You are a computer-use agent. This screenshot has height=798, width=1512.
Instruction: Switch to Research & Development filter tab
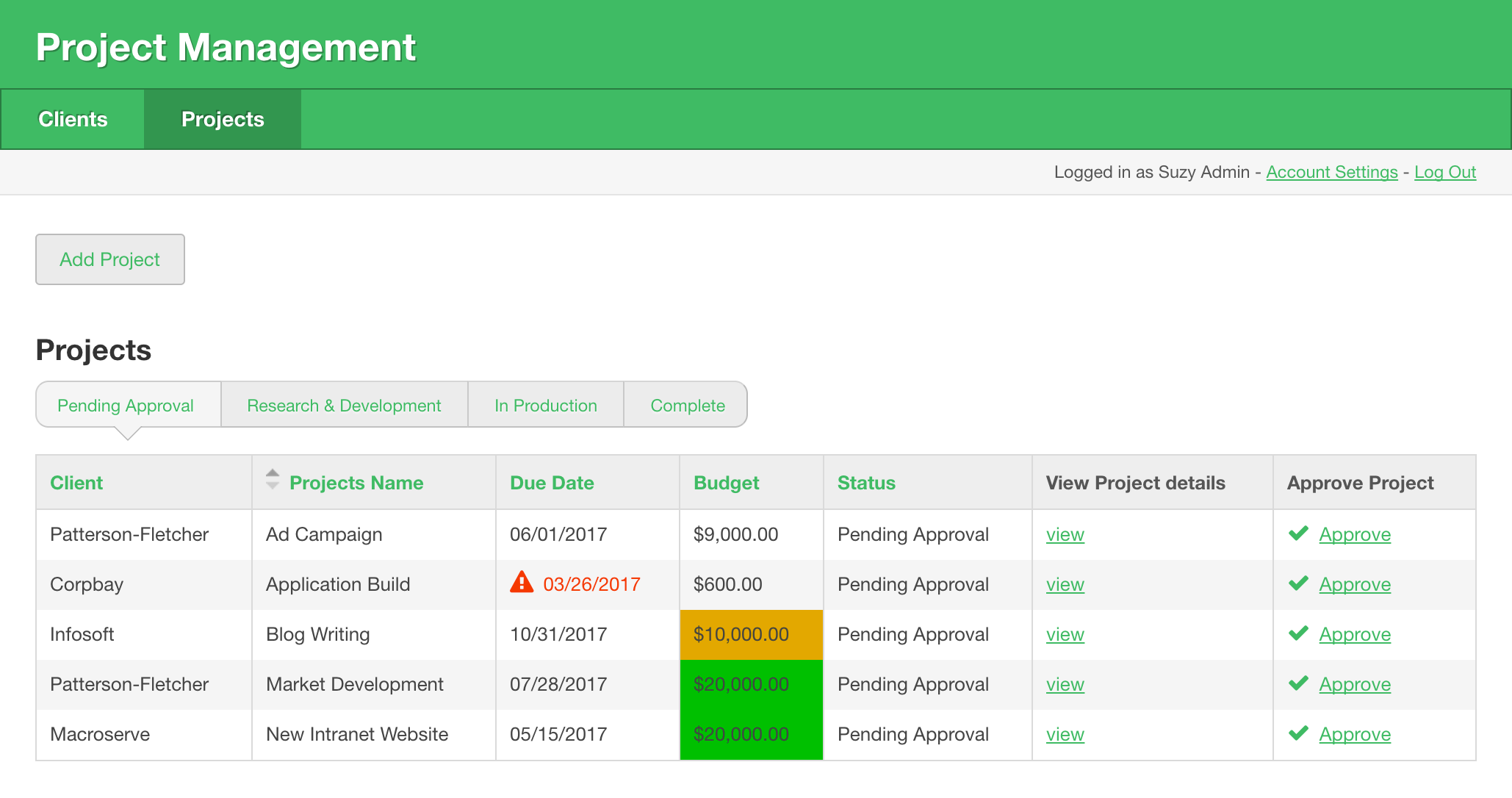pos(344,406)
